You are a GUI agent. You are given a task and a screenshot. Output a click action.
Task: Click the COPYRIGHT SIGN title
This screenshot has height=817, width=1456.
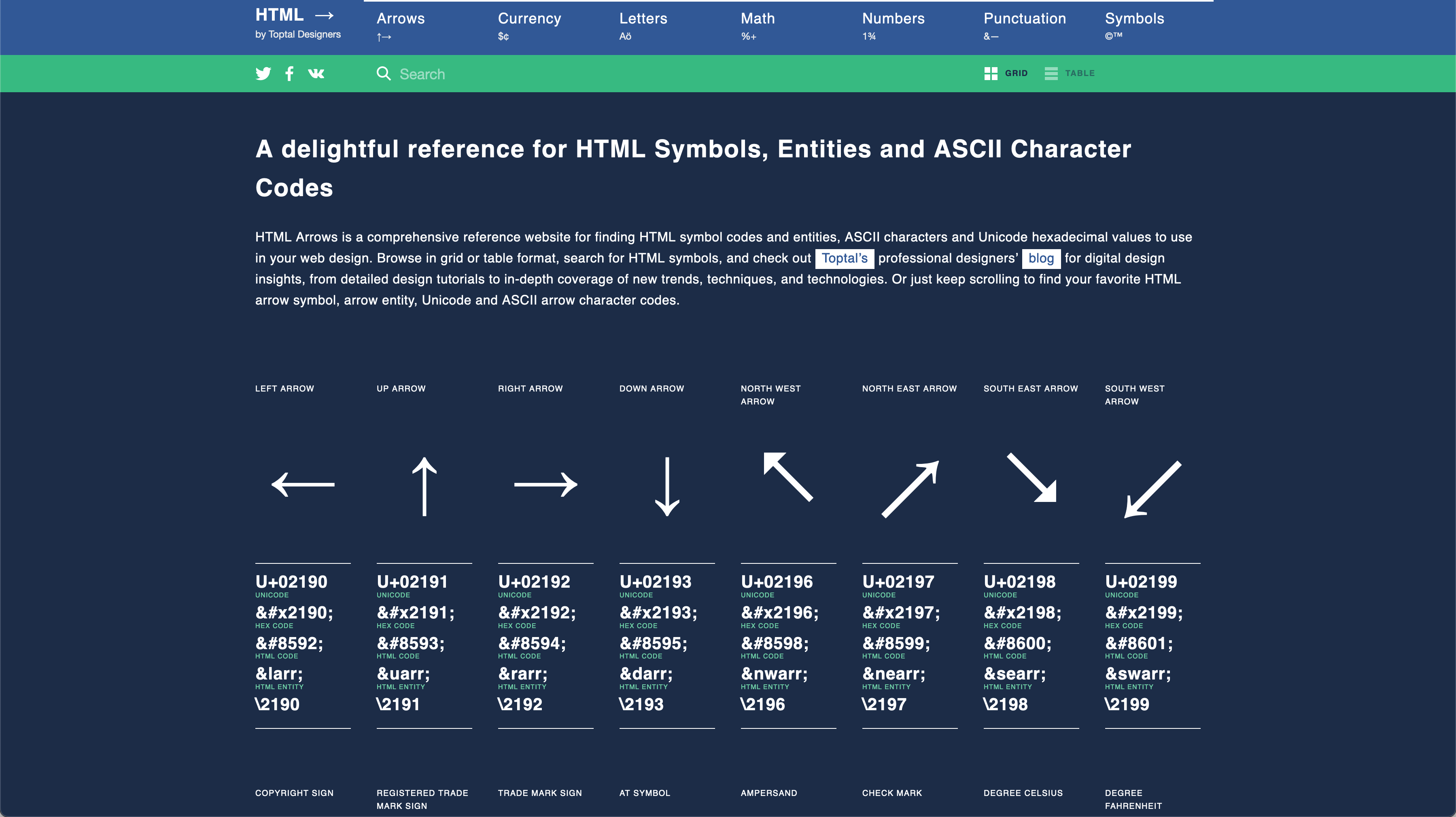(x=295, y=793)
